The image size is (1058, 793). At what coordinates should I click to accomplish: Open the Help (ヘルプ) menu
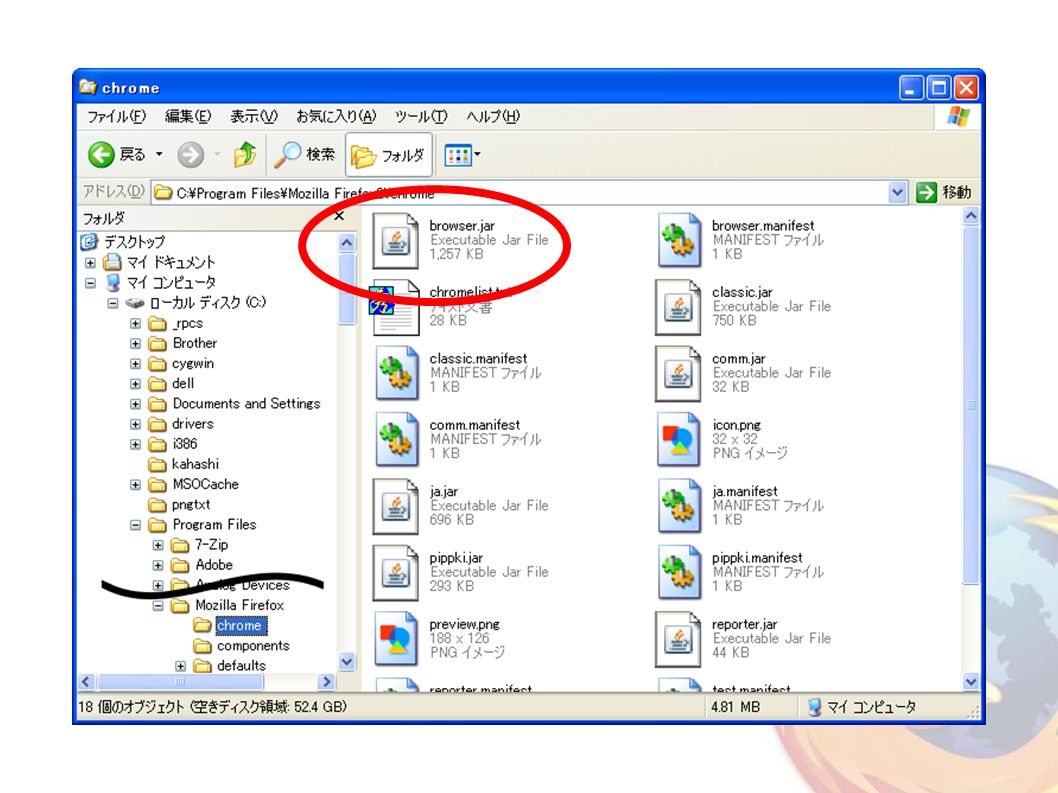(493, 117)
